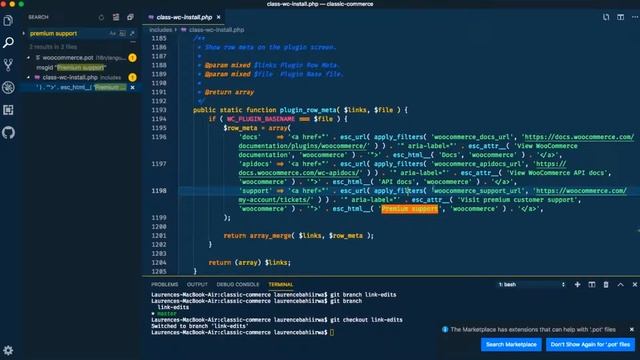Clear the search results
The height and width of the screenshot is (360, 640).
(x=116, y=17)
